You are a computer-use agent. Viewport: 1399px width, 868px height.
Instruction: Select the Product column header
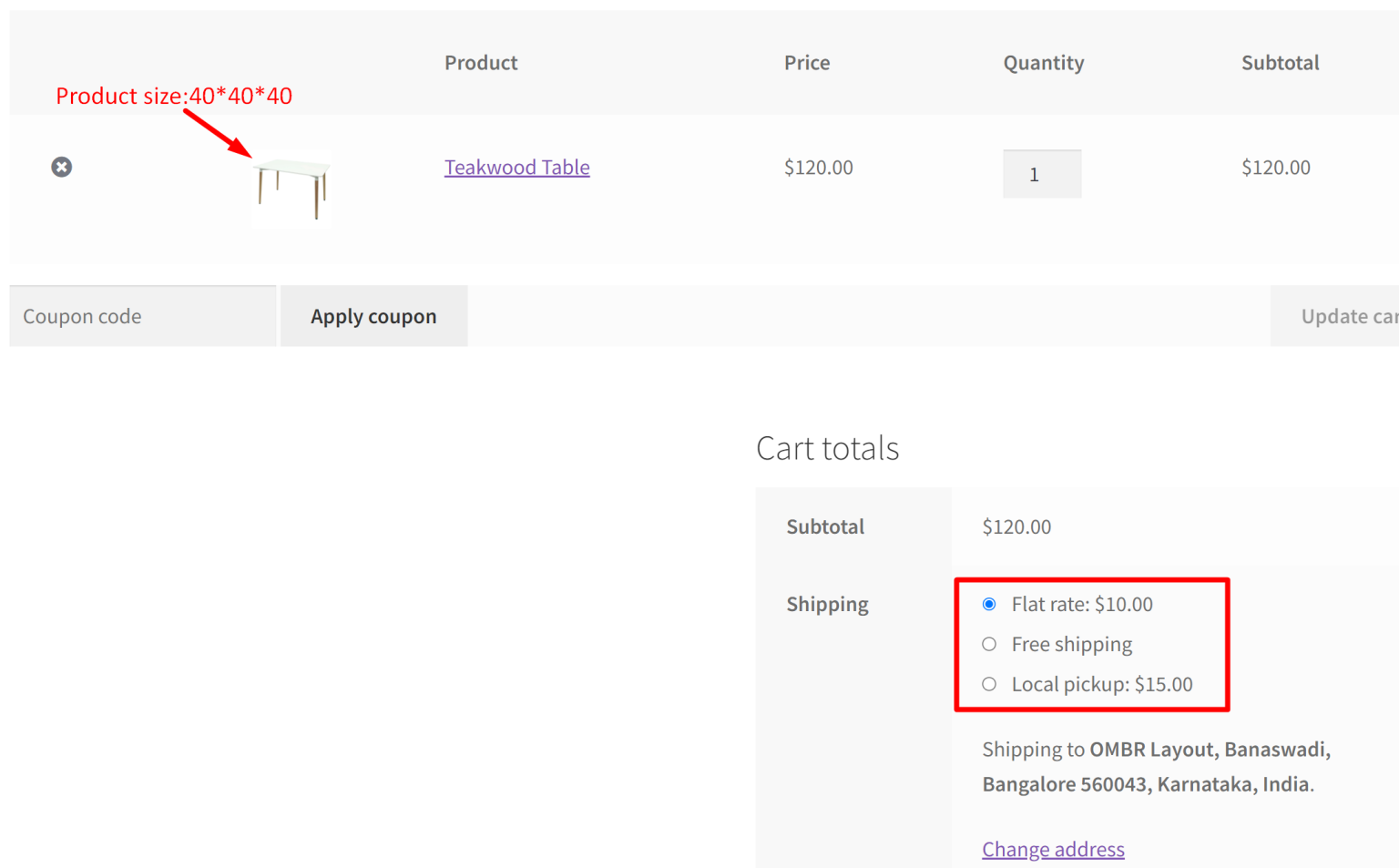pyautogui.click(x=481, y=62)
